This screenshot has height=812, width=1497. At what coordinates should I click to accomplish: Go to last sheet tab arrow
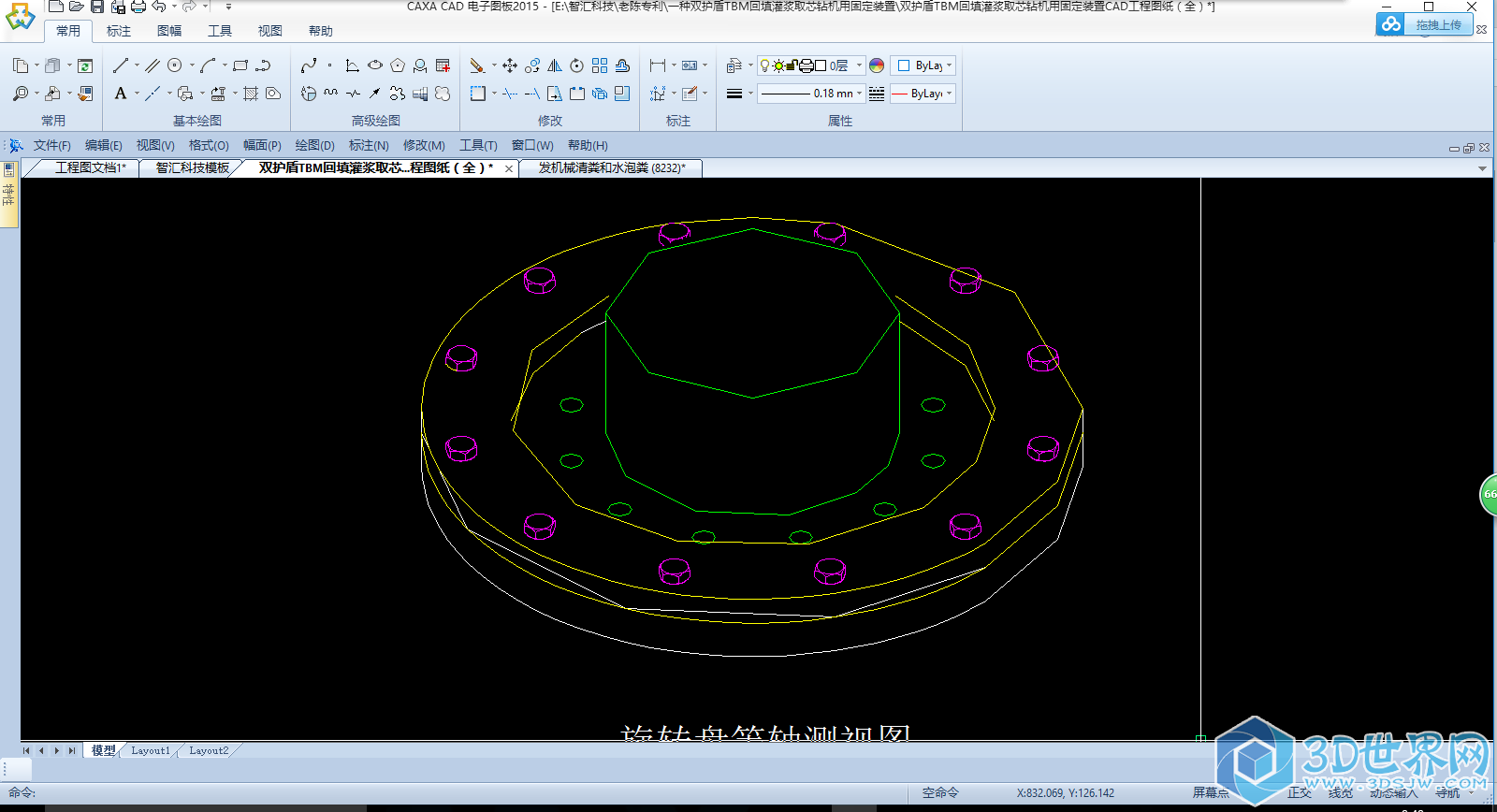pos(72,750)
